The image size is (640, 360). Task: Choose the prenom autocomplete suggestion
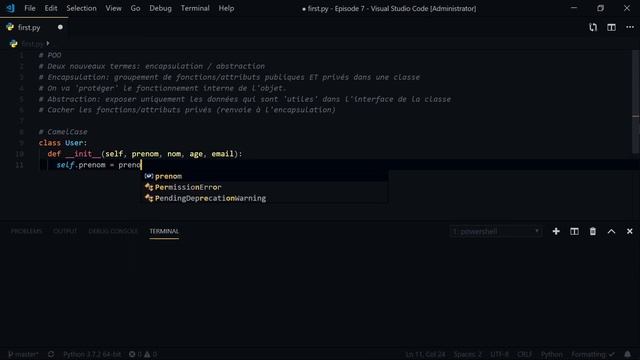click(x=264, y=176)
